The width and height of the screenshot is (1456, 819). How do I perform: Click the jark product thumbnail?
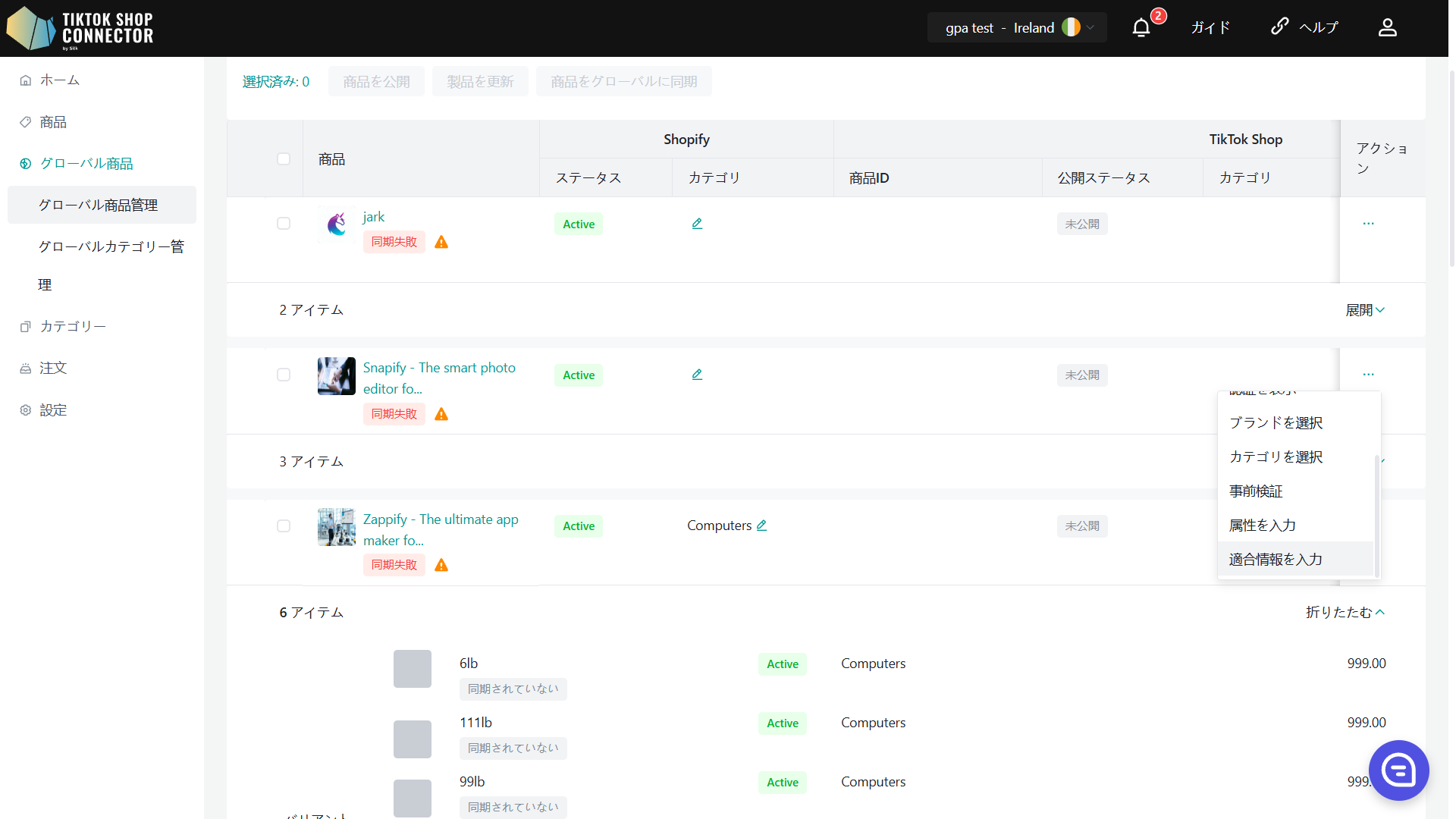337,224
